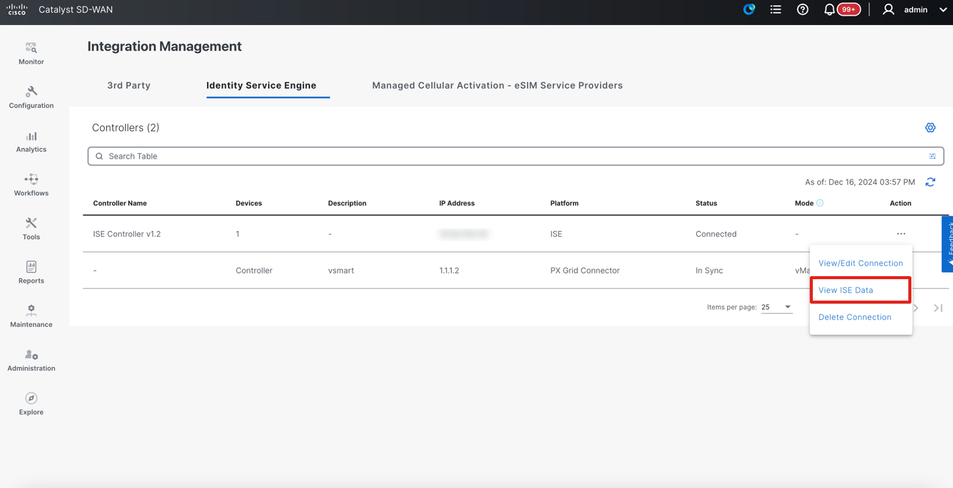Select the ISE Controller v1.2 cell
This screenshot has height=488, width=953.
(127, 234)
